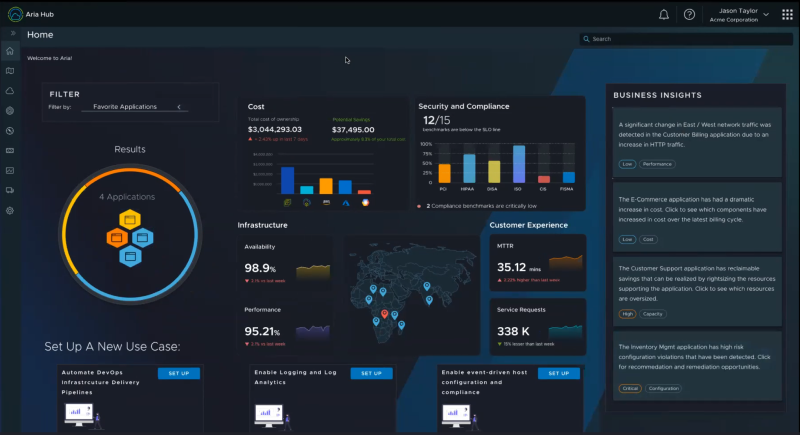The width and height of the screenshot is (800, 435).
Task: Expand the sidebar with double chevron
Action: 13,33
